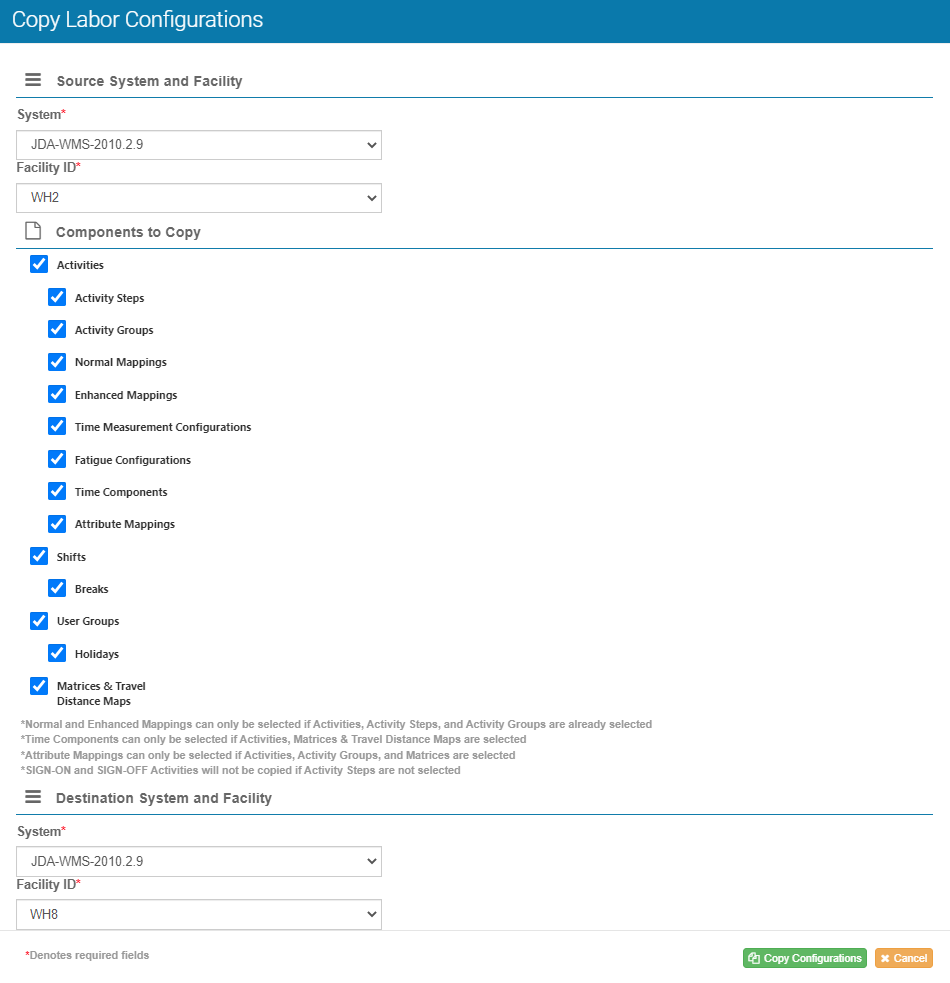Open the destination System dropdown

199,861
